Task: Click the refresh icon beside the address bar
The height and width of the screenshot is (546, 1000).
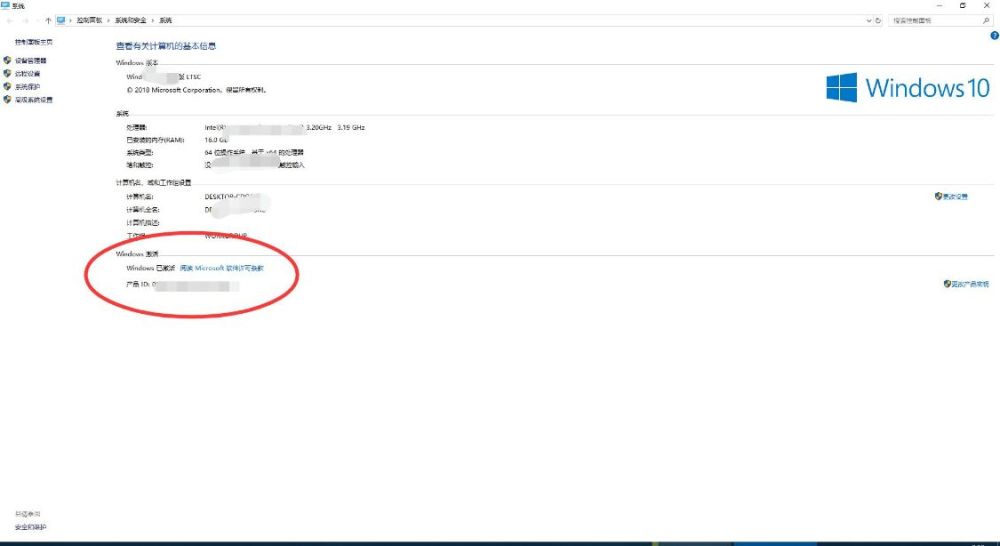Action: coord(878,20)
